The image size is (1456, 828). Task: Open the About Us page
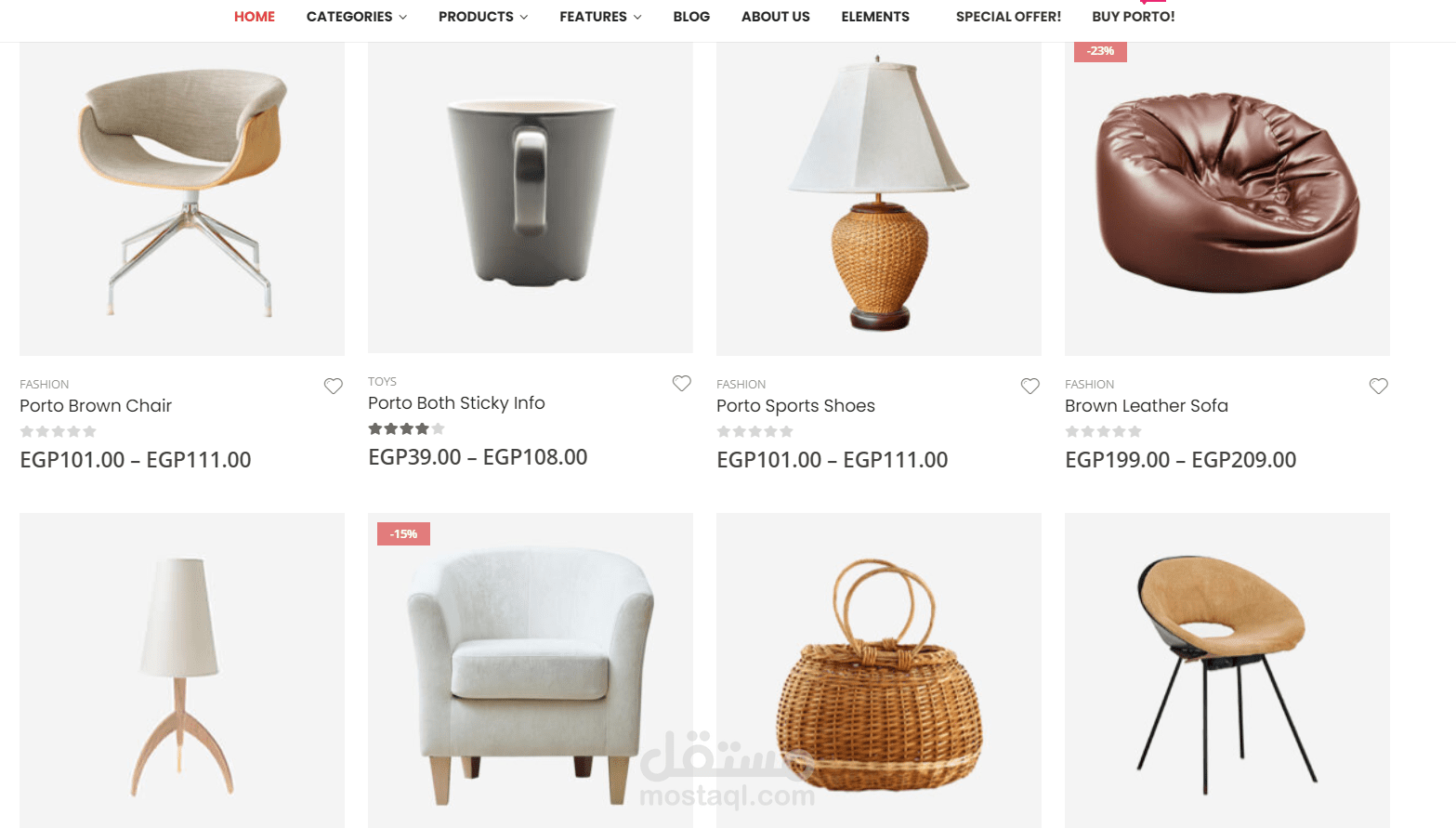pyautogui.click(x=776, y=17)
